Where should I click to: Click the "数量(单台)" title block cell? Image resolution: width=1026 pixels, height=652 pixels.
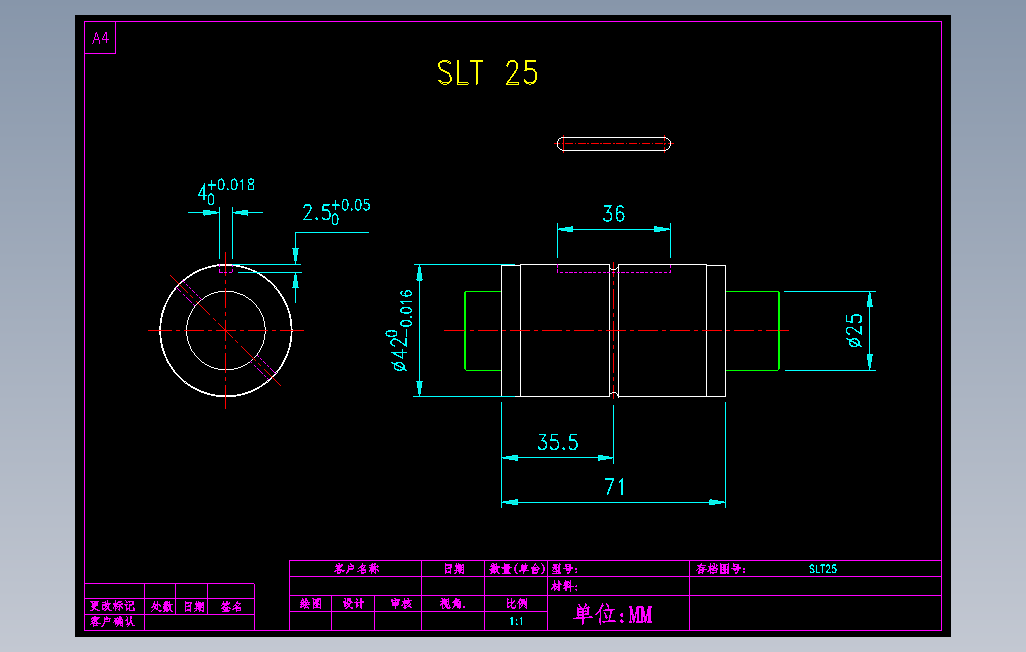click(x=517, y=569)
